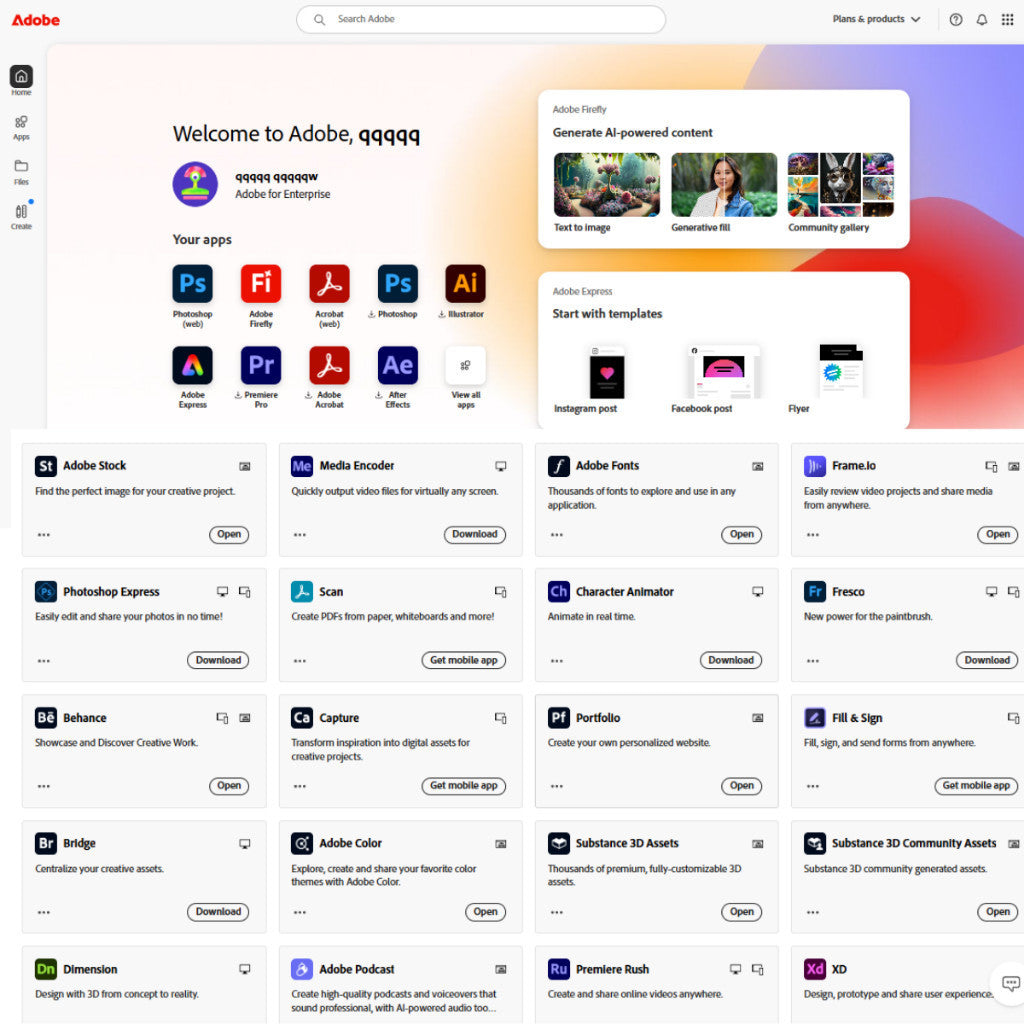Viewport: 1024px width, 1024px height.
Task: Click the Behance Be icon
Action: (46, 718)
